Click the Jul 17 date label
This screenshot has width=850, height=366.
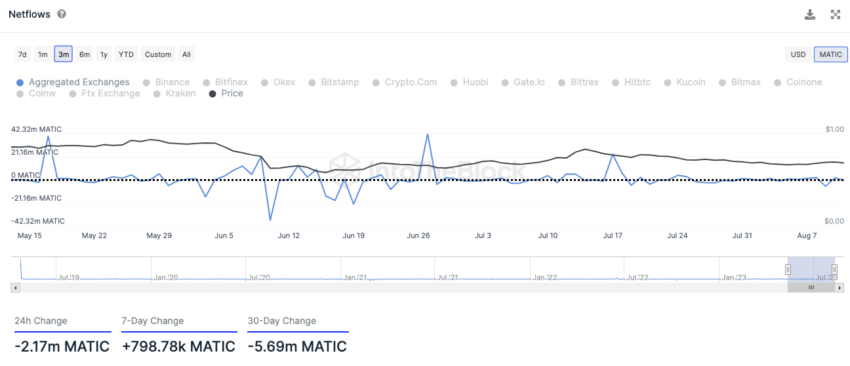[613, 236]
